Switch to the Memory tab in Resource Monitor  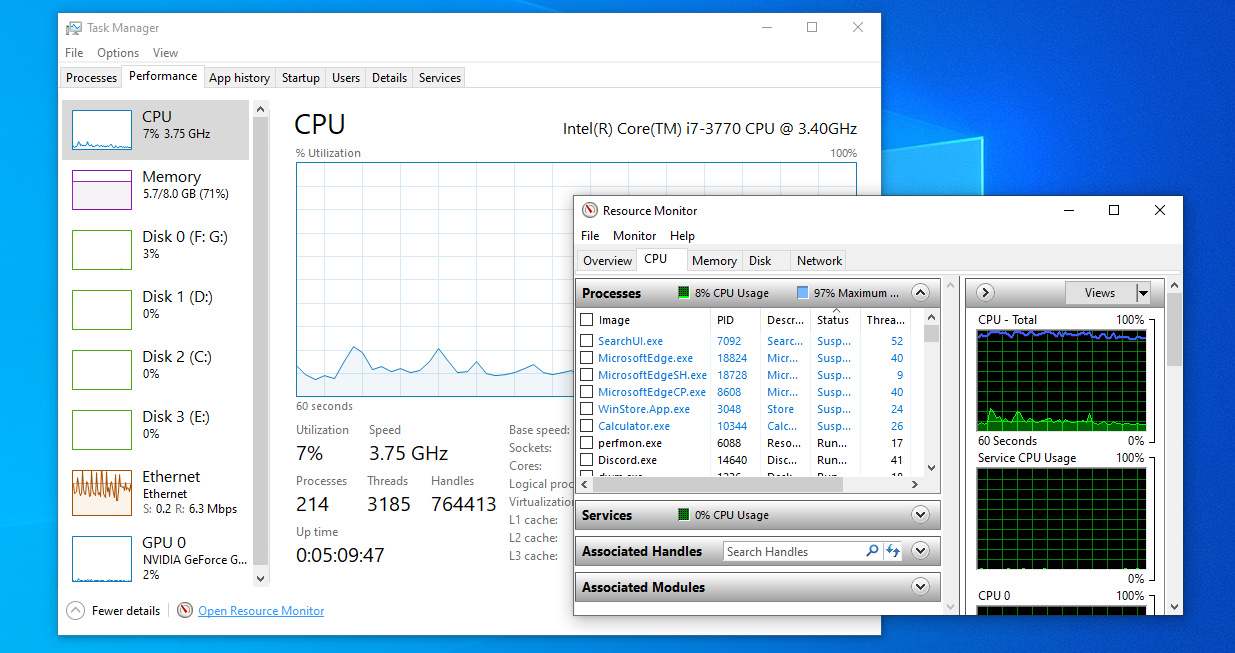pos(714,261)
